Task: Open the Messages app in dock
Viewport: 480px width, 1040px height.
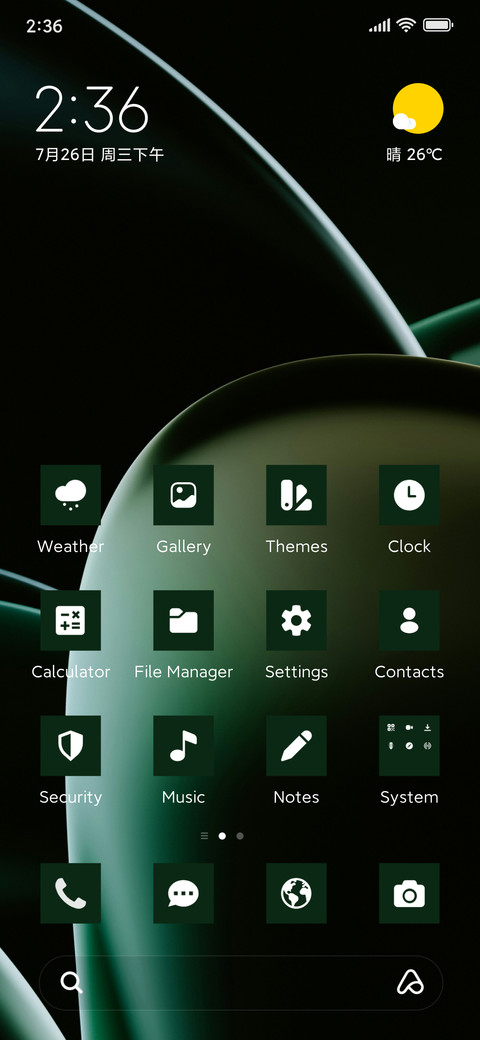Action: (184, 893)
